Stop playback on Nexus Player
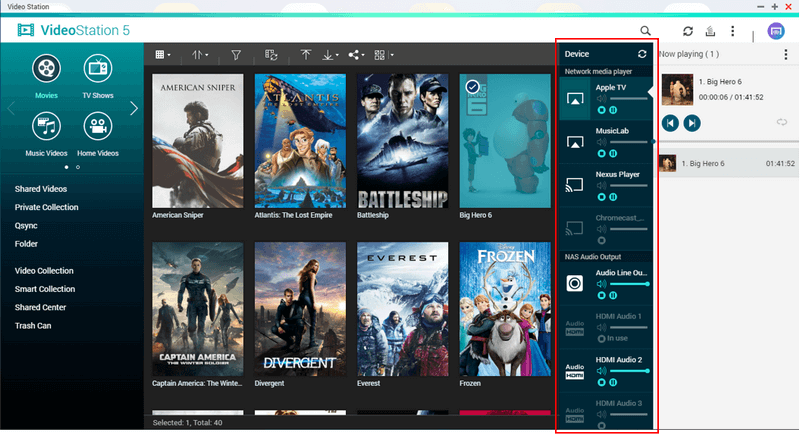800x436 pixels. (x=602, y=197)
